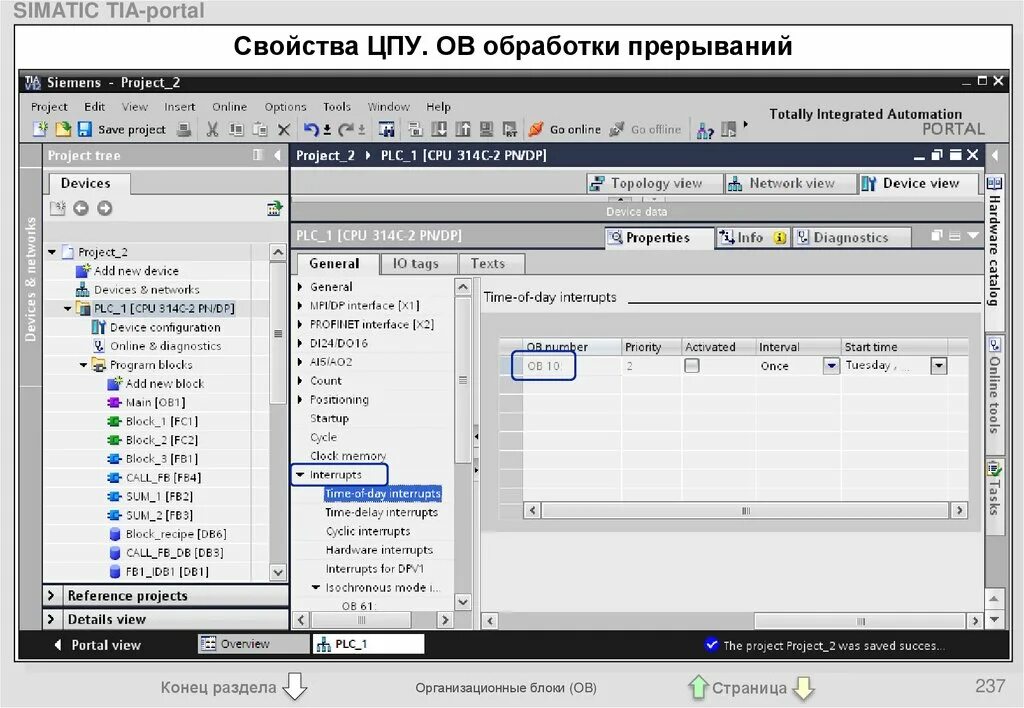This screenshot has height=708, width=1024.
Task: Select Clock memory in properties tree
Action: [347, 456]
